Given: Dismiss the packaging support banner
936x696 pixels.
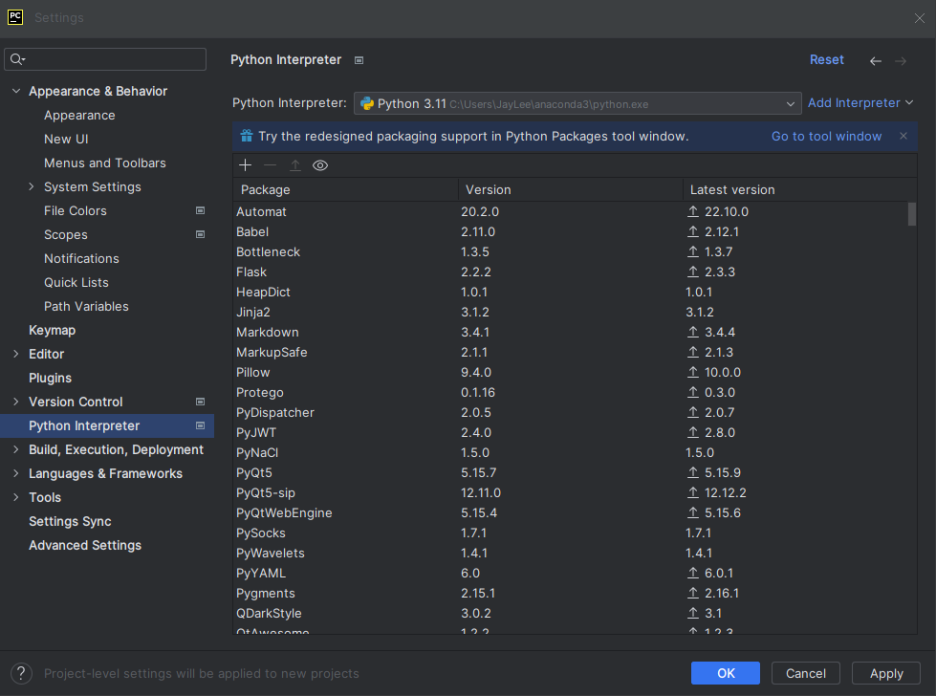Looking at the screenshot, I should click(x=903, y=136).
